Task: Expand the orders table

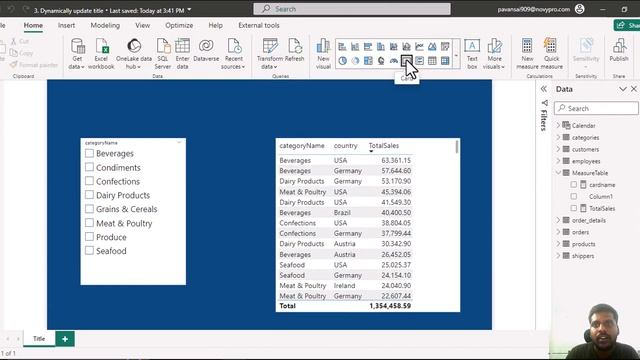Action: (558, 232)
